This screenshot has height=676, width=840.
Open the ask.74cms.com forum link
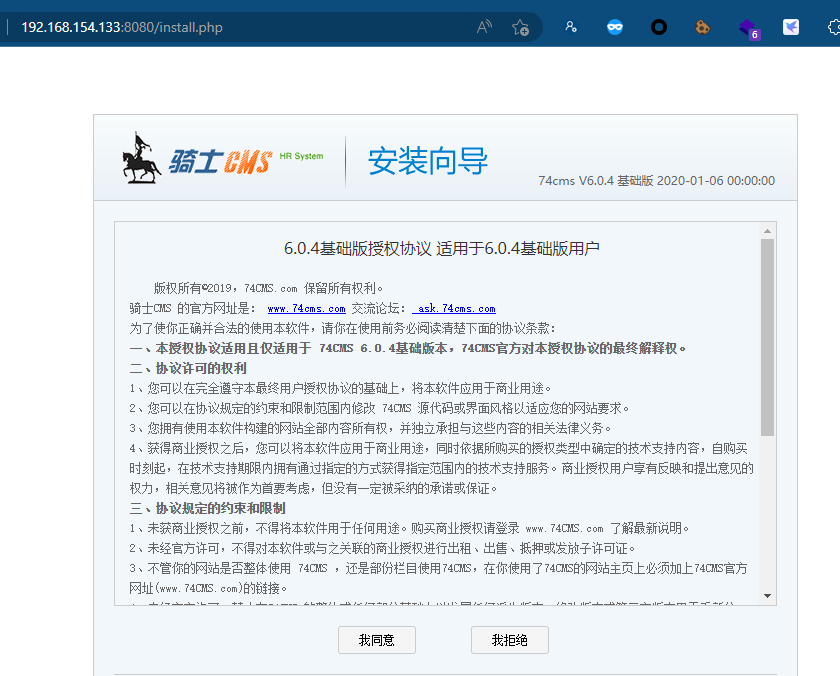tap(454, 309)
